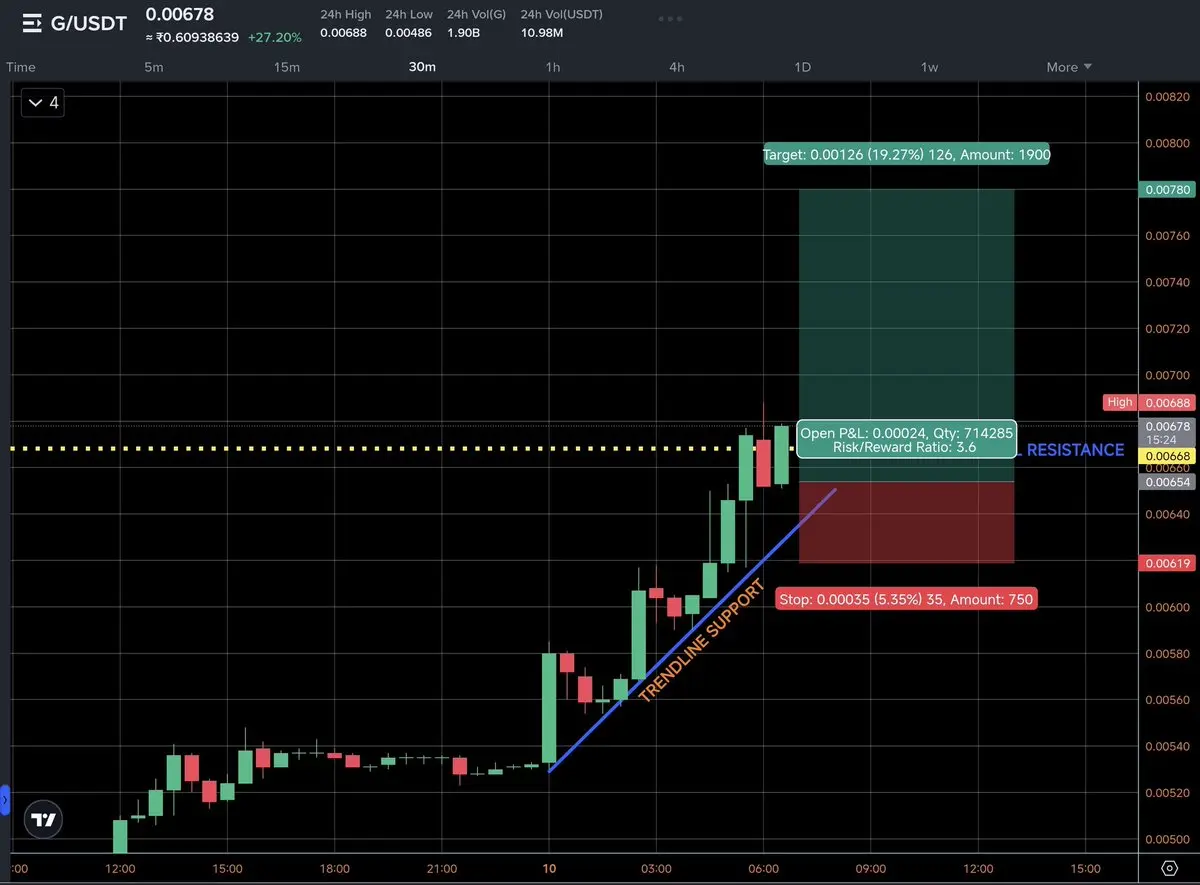Image resolution: width=1200 pixels, height=885 pixels.
Task: Click the 09:00 time axis label
Action: [x=870, y=868]
